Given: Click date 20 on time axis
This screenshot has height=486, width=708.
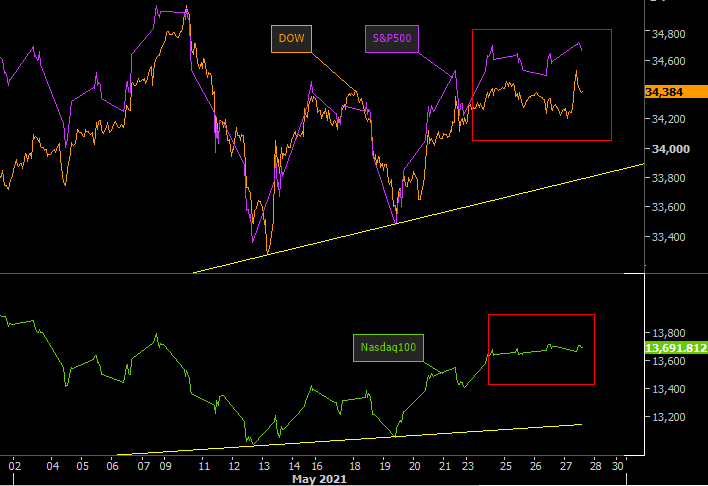Looking at the screenshot, I should (x=415, y=466).
